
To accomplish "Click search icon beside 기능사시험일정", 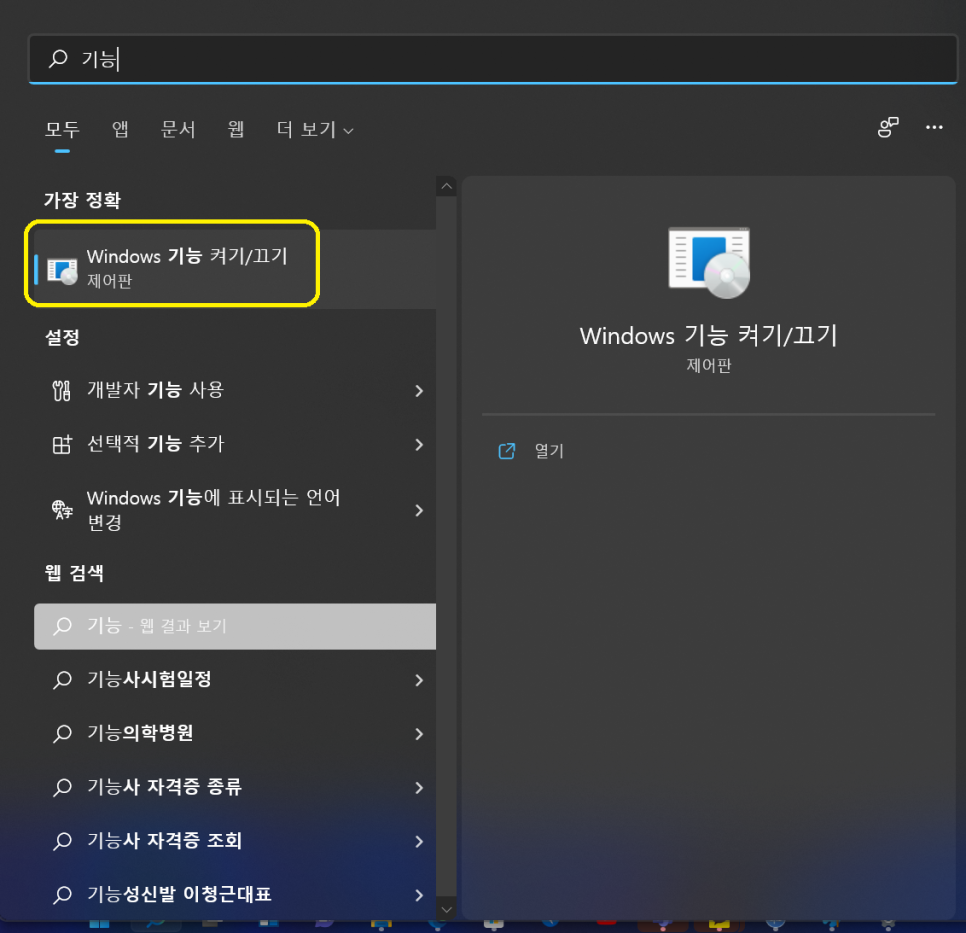I will click(x=62, y=680).
